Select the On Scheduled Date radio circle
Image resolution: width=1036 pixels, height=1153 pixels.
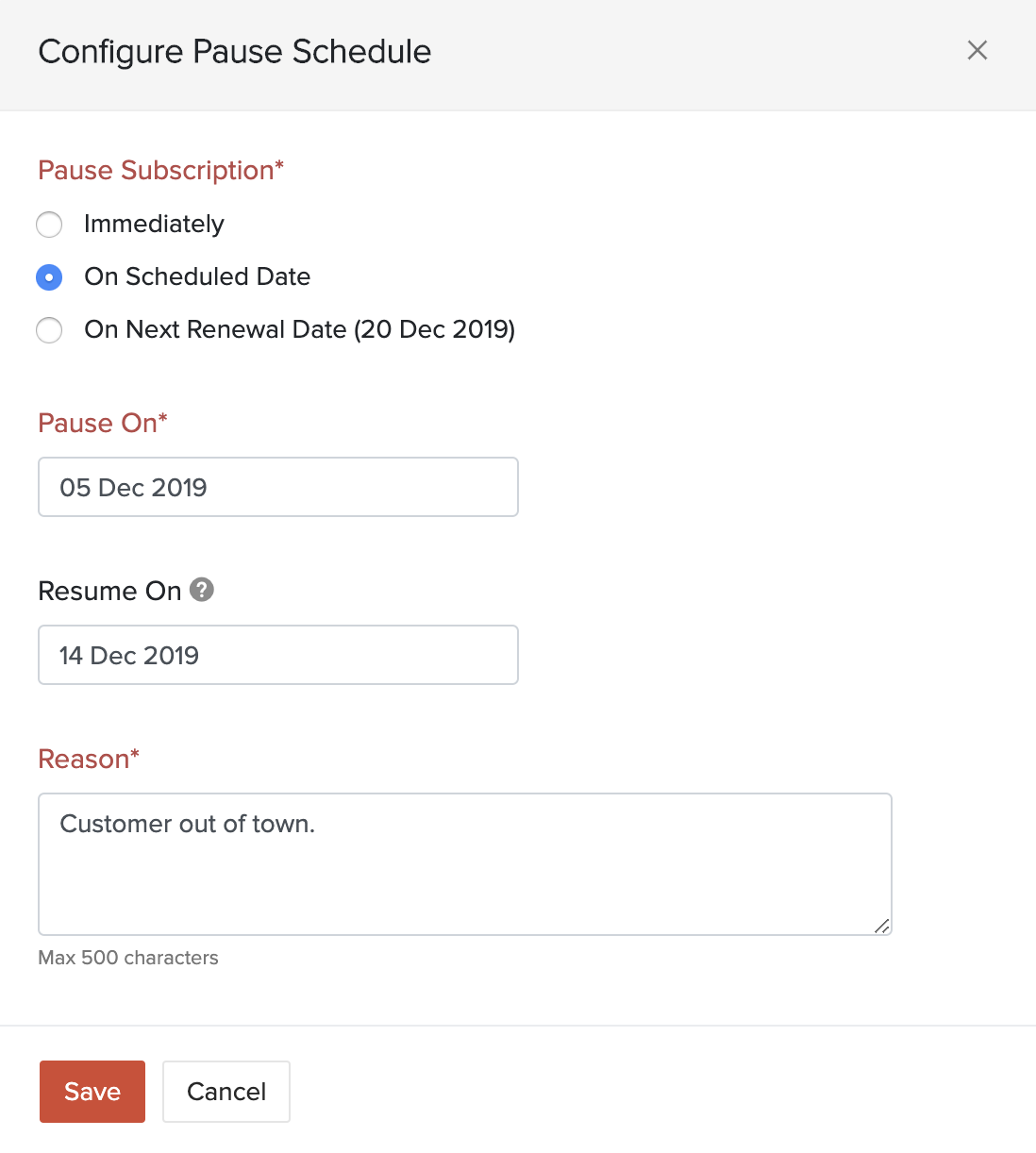coord(49,277)
